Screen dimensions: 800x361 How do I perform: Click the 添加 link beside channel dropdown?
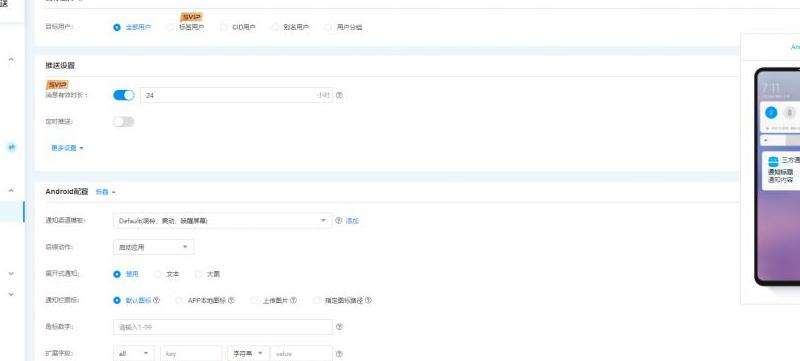coord(353,221)
